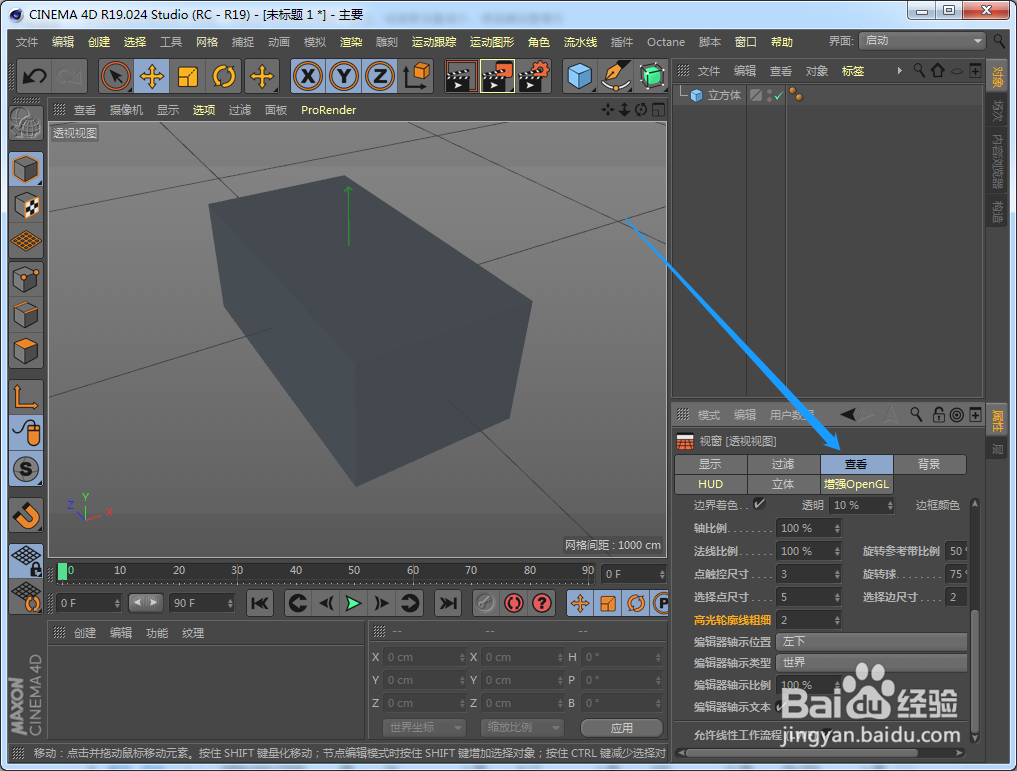Switch to HUD tab

click(x=710, y=484)
